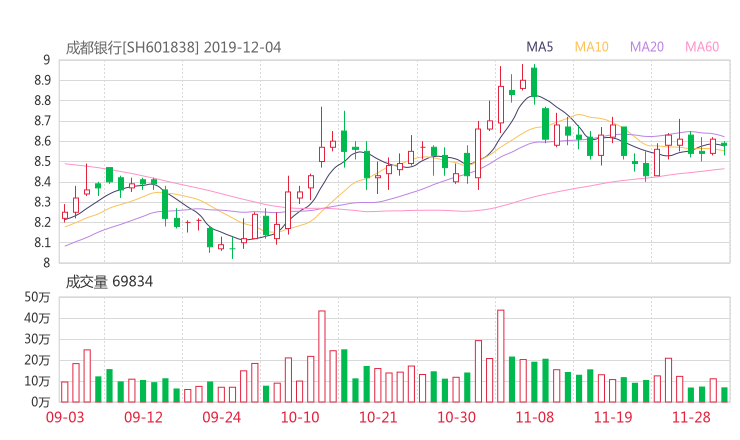The image size is (740, 440).
Task: Click the MA20 legend label
Action: point(647,47)
